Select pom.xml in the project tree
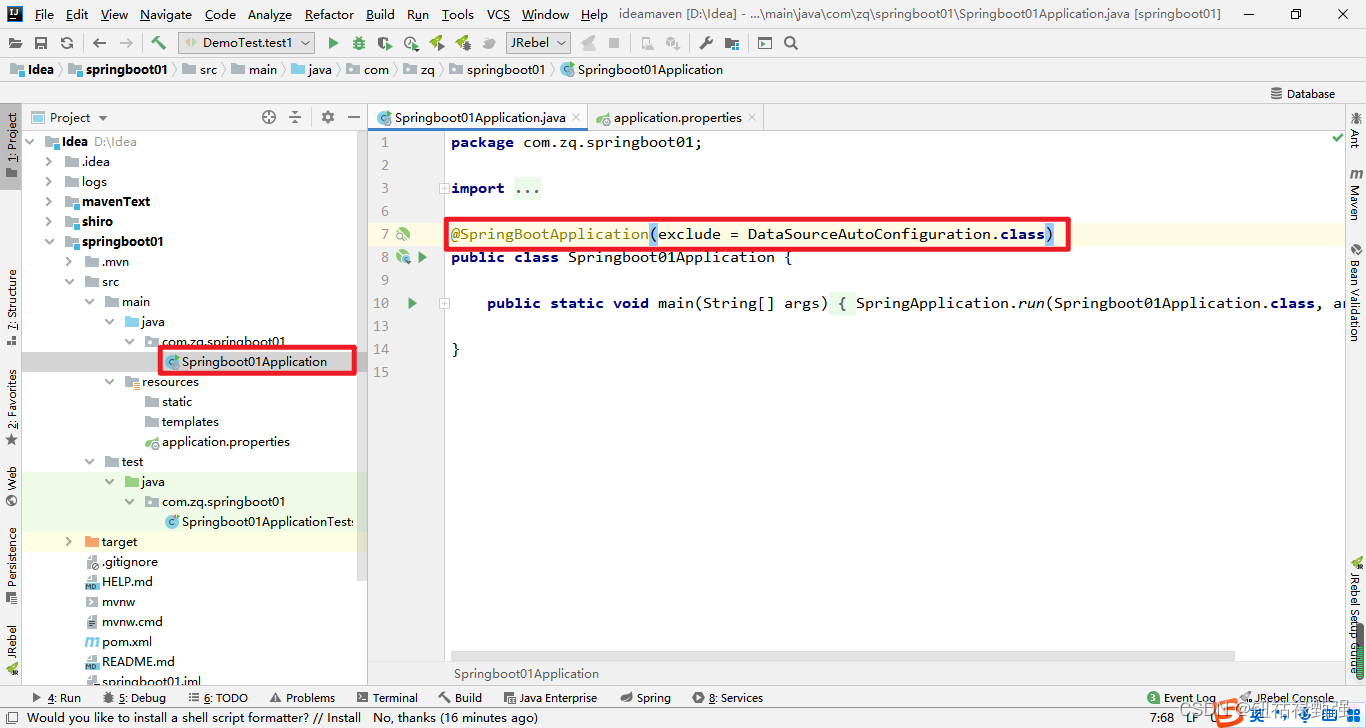The height and width of the screenshot is (728, 1366). (127, 642)
